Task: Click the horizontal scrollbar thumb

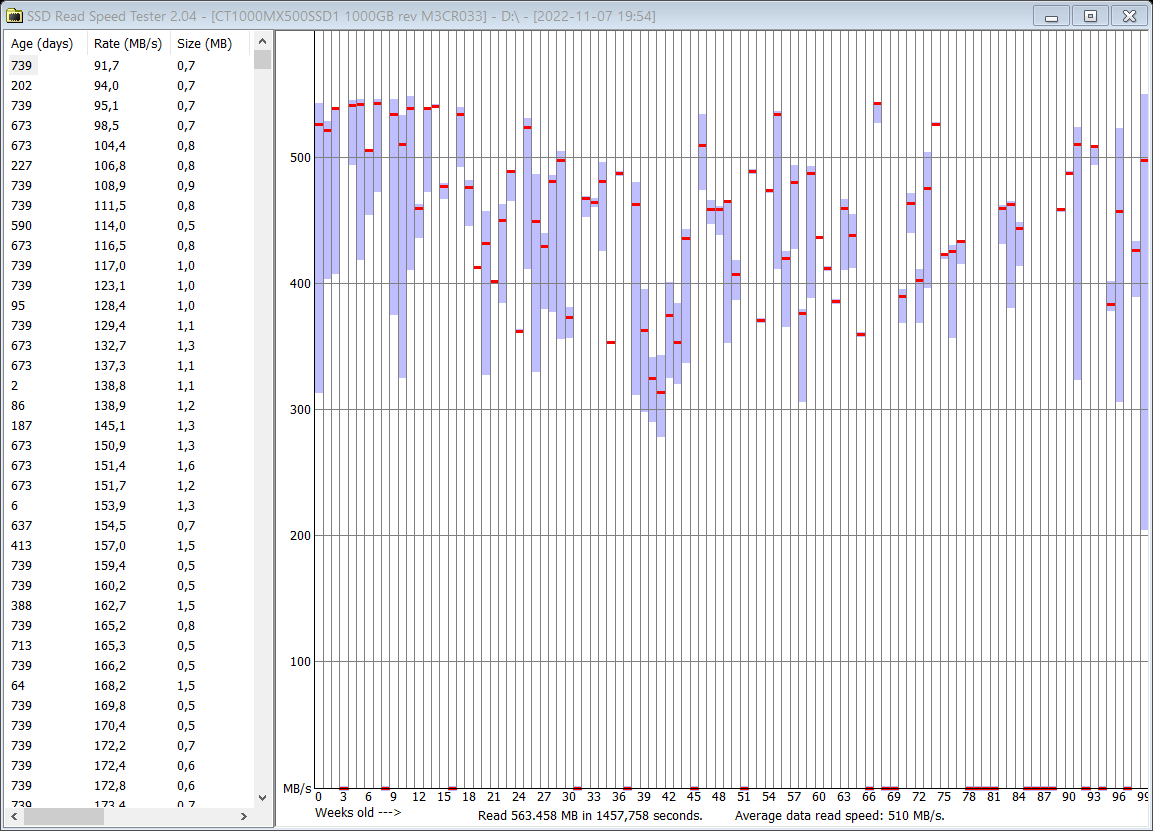Action: (64, 816)
